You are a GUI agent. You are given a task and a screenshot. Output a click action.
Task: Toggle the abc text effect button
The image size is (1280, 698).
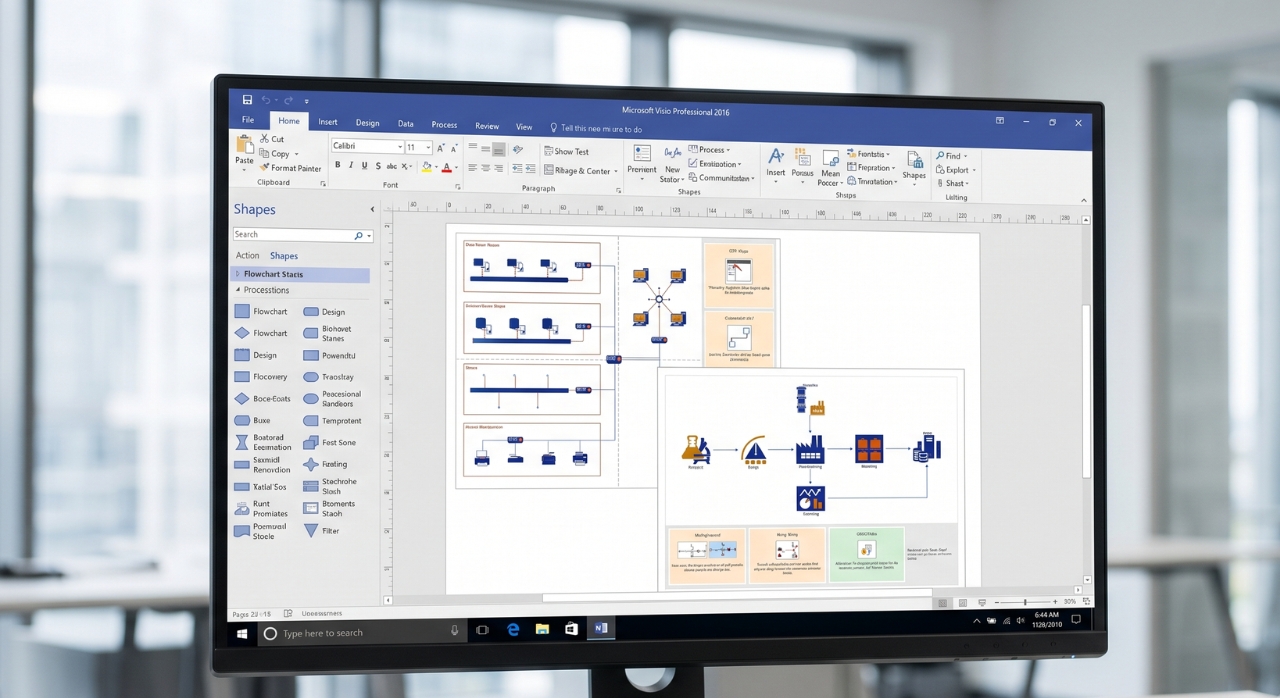pyautogui.click(x=391, y=166)
